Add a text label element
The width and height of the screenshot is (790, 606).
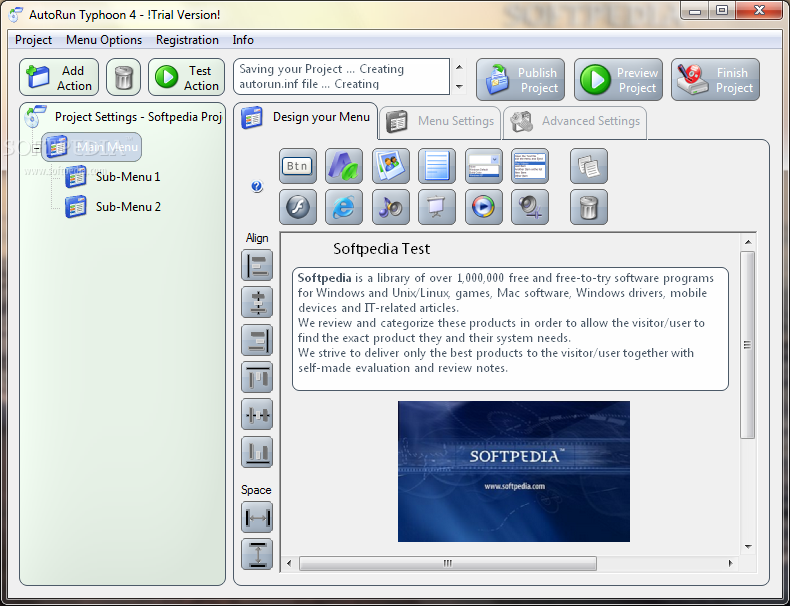(344, 166)
